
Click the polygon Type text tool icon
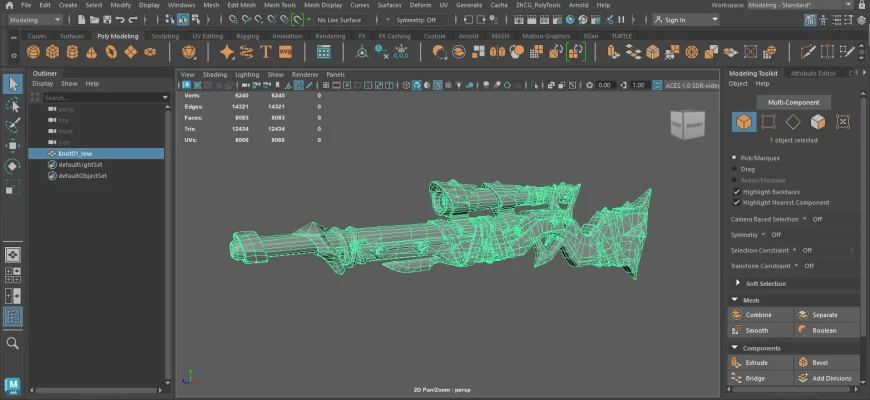[x=266, y=52]
